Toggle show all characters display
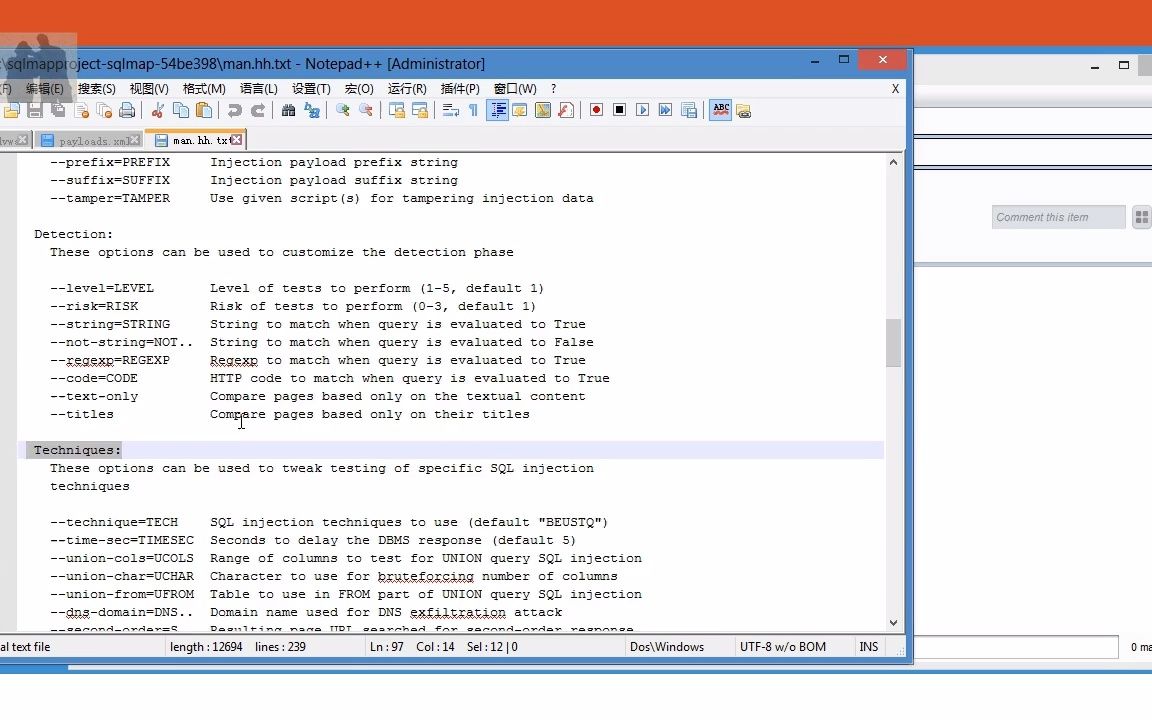Viewport: 1152px width, 720px height. pyautogui.click(x=472, y=110)
